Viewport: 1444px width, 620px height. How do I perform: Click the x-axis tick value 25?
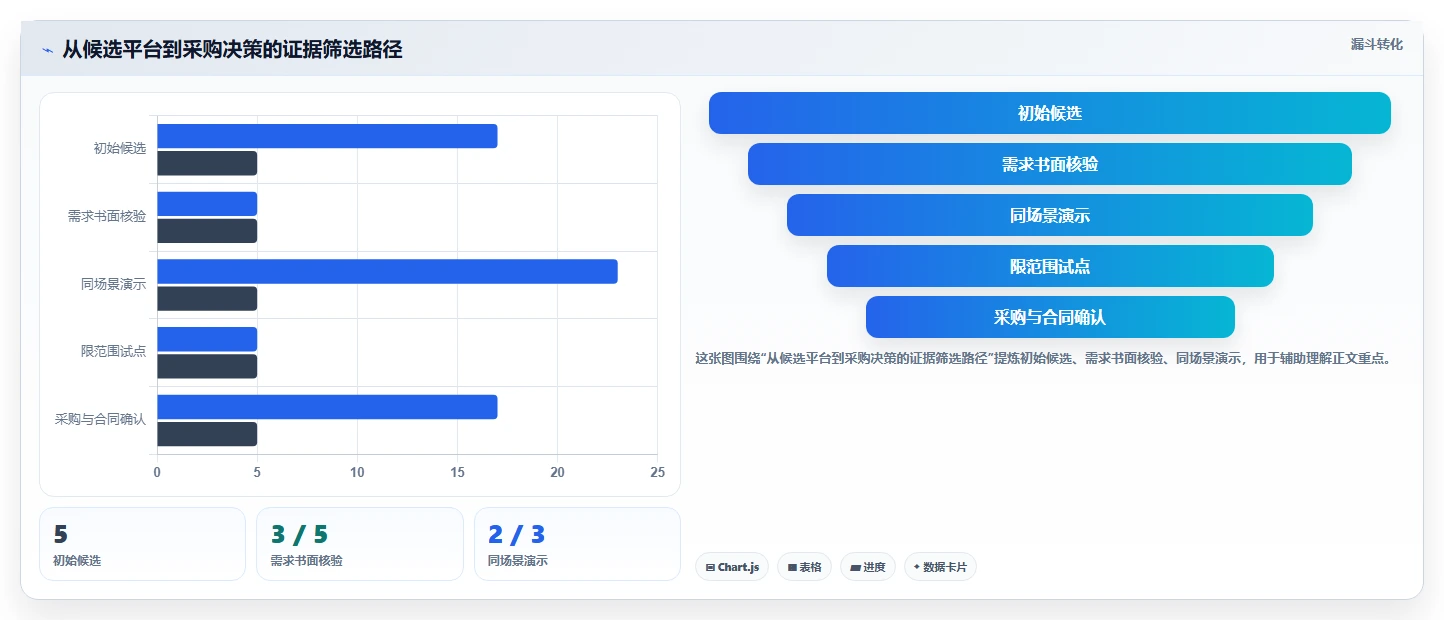pyautogui.click(x=657, y=472)
